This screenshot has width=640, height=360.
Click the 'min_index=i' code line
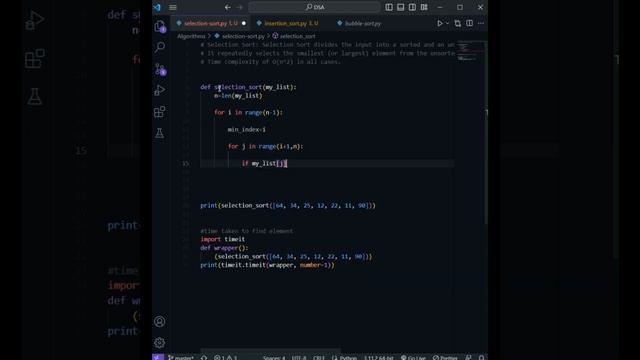[247, 129]
